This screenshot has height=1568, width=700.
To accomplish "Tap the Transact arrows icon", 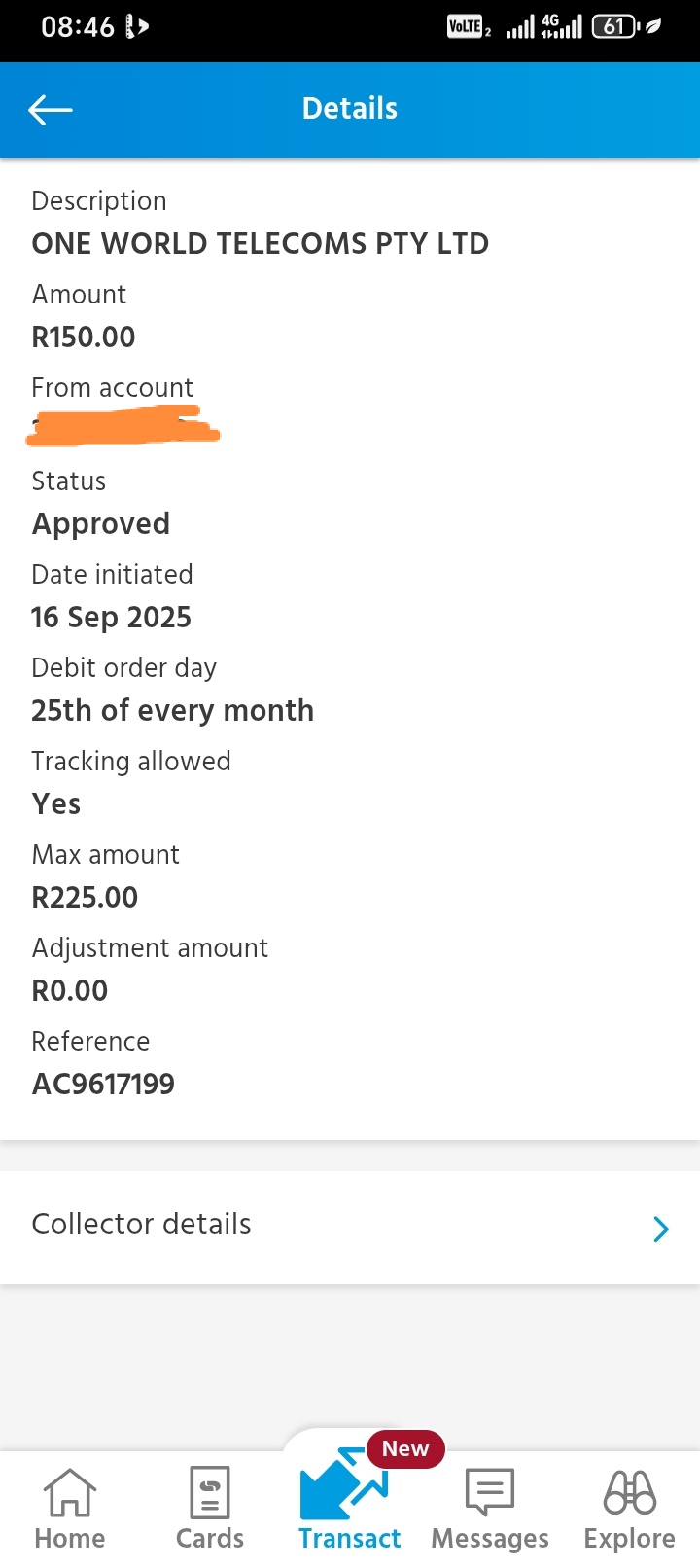I will [x=342, y=1485].
